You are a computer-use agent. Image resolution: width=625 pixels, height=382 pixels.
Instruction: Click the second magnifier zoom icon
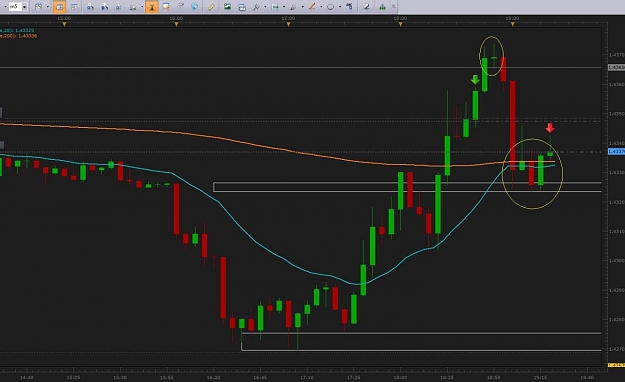click(104, 6)
